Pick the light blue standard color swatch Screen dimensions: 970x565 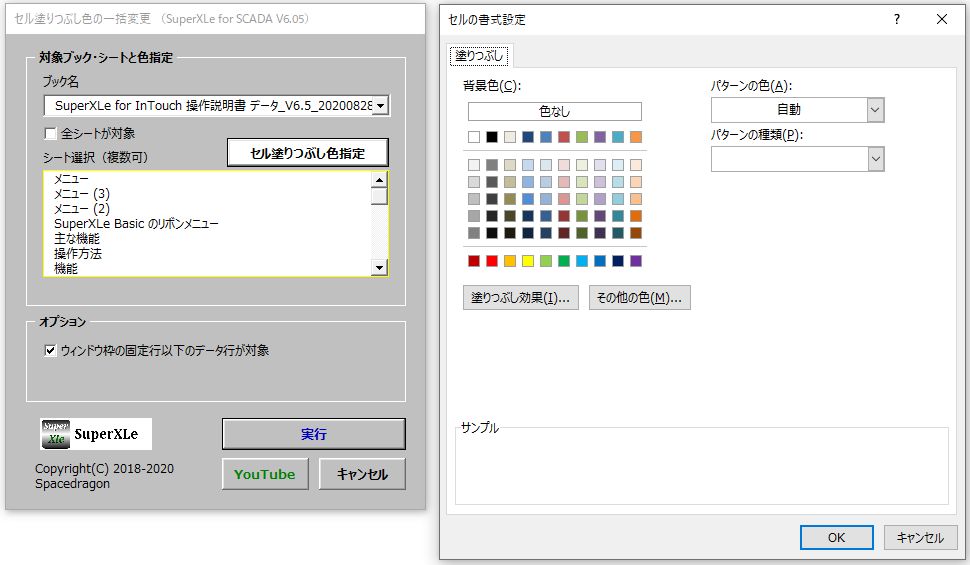tap(582, 261)
